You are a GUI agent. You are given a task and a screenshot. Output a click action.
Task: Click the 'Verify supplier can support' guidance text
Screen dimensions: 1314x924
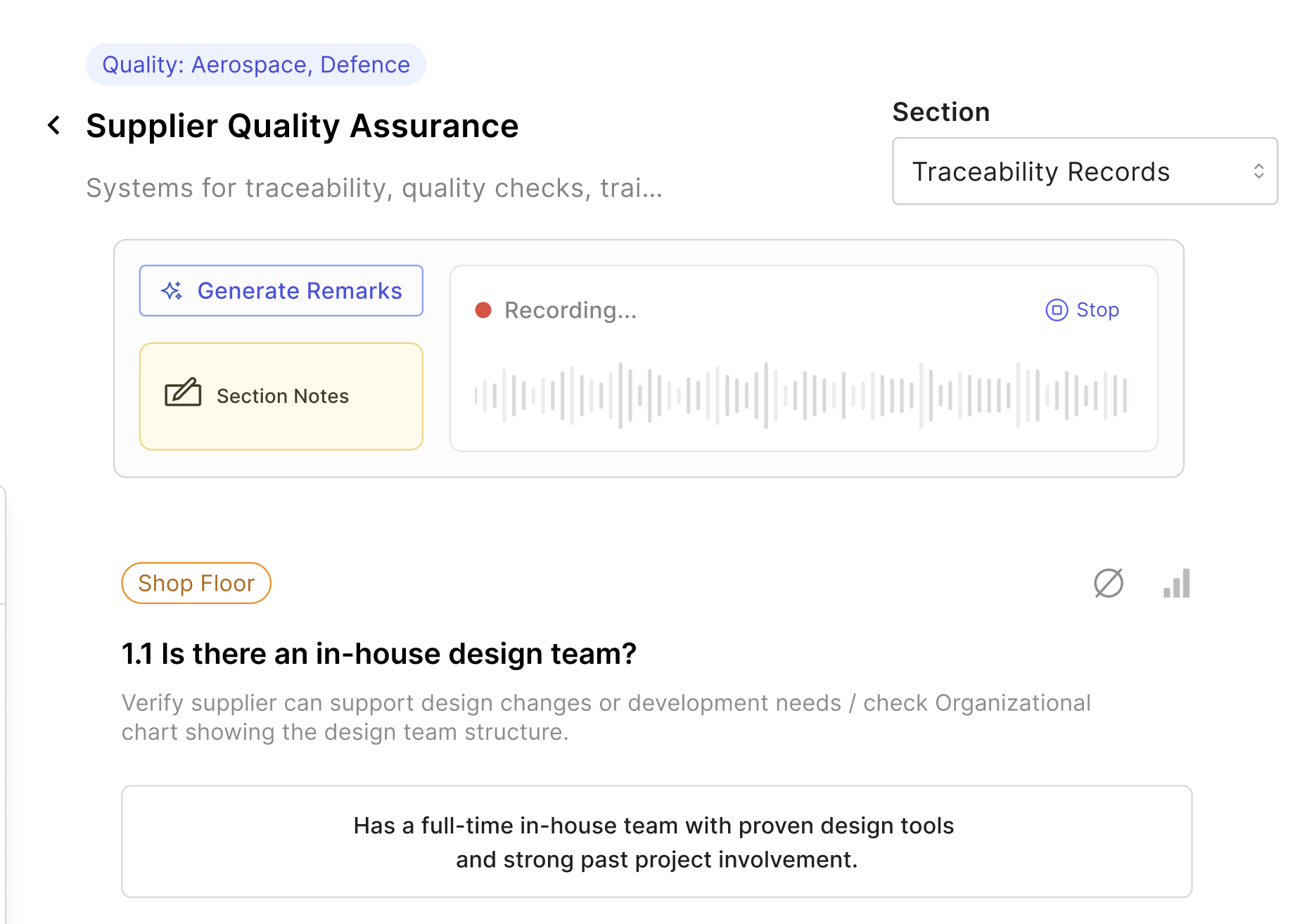coord(606,717)
